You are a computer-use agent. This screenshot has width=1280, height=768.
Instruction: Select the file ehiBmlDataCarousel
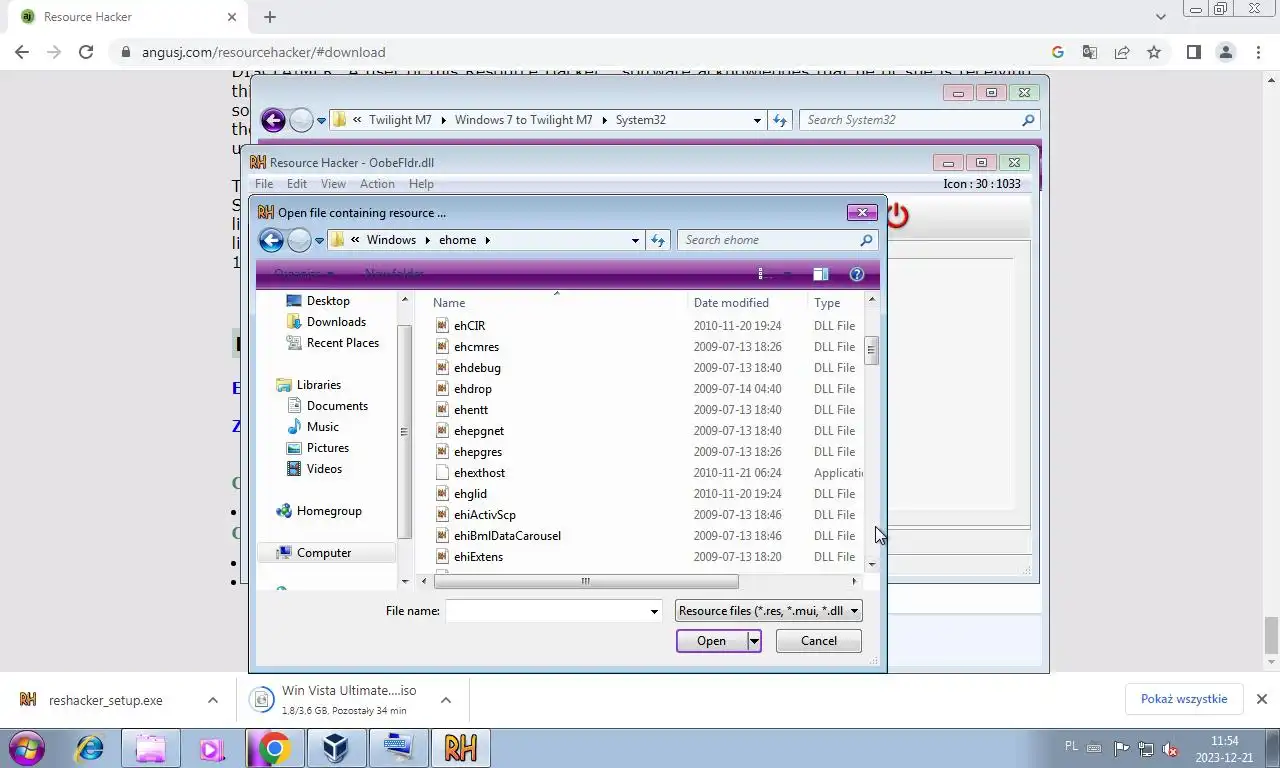coord(507,536)
